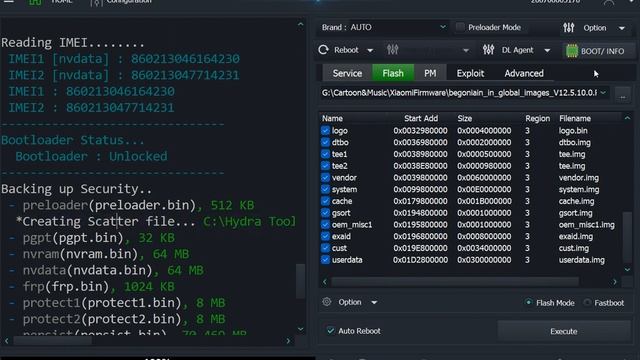The width and height of the screenshot is (640, 360).
Task: Switch to the Advanced tab
Action: pos(524,73)
